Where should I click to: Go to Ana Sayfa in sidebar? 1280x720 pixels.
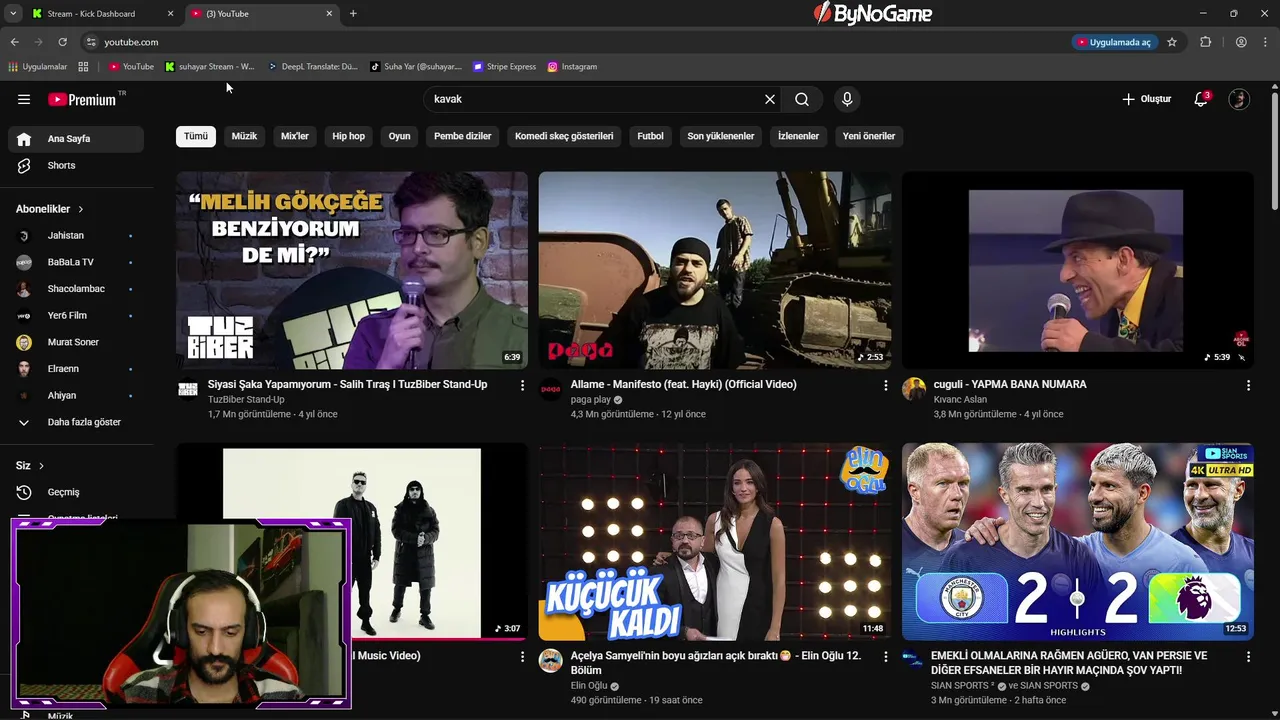(x=76, y=139)
